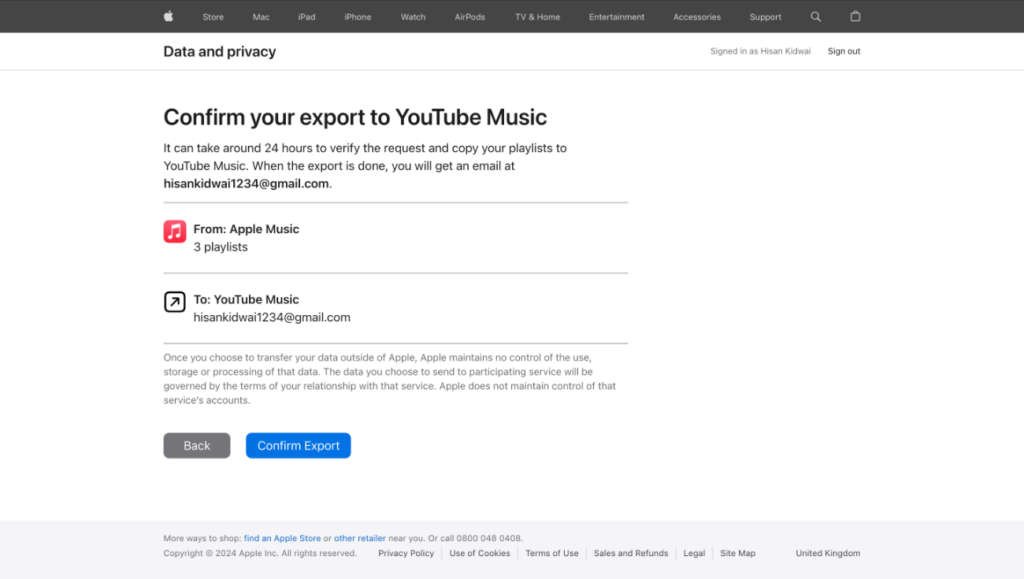Sign out of Hisan Kidwai's account
The width and height of the screenshot is (1024, 579).
point(843,51)
